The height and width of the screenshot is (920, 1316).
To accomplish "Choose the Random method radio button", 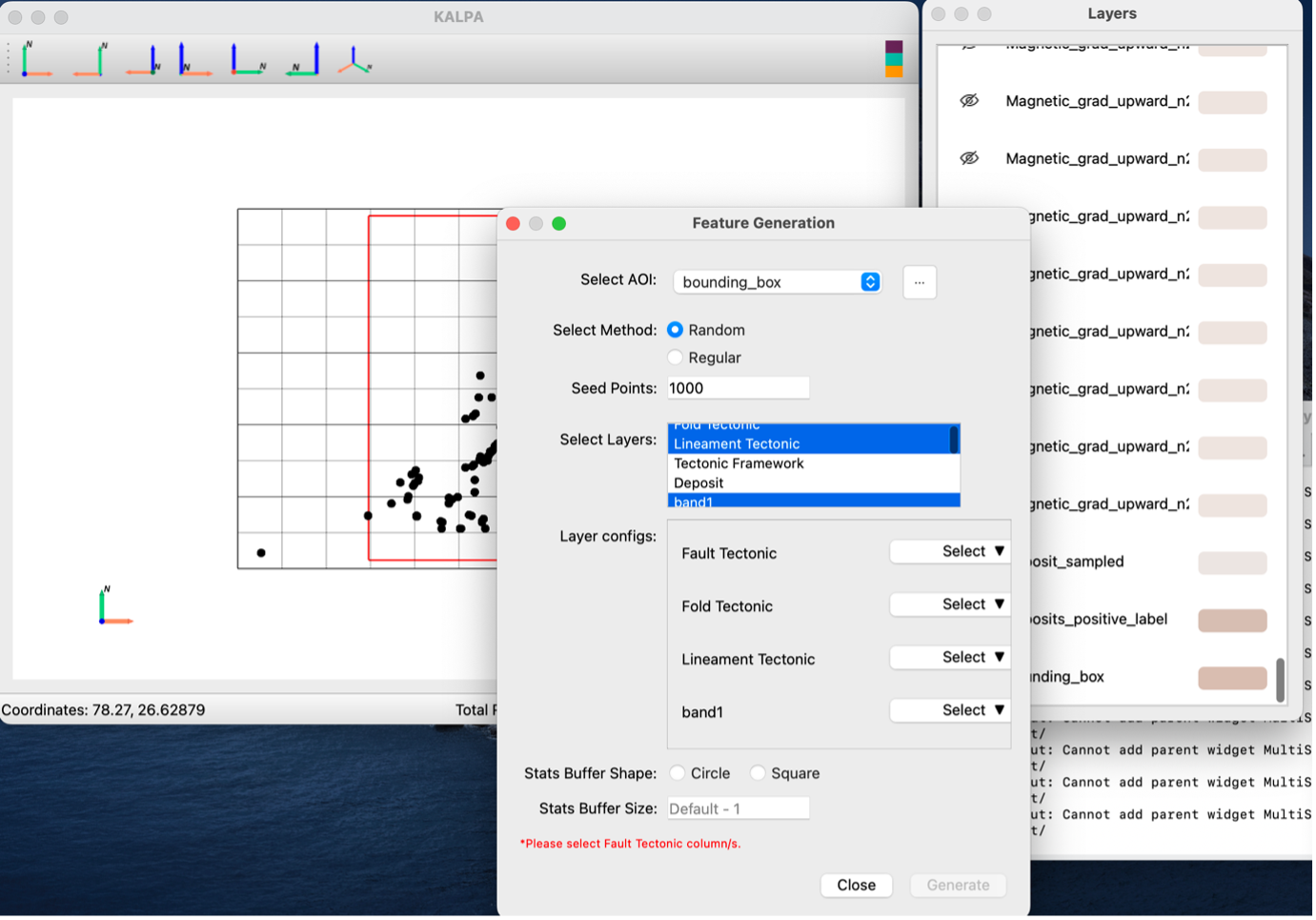I will (675, 330).
